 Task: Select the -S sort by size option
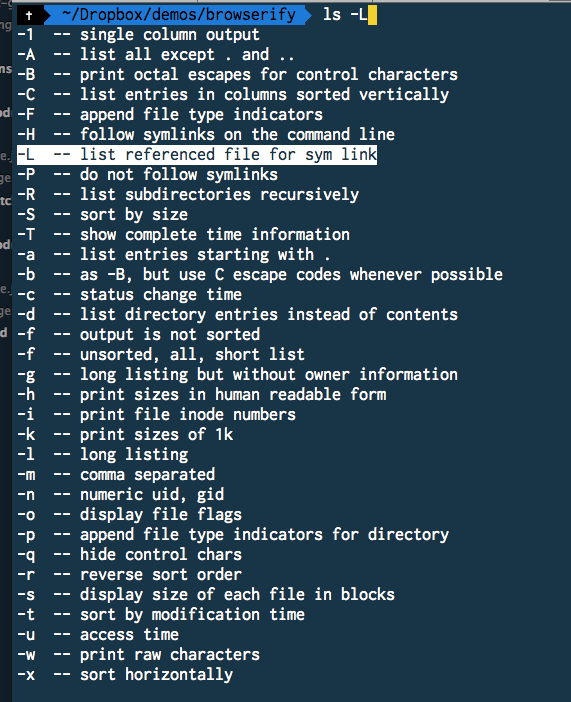pos(103,215)
